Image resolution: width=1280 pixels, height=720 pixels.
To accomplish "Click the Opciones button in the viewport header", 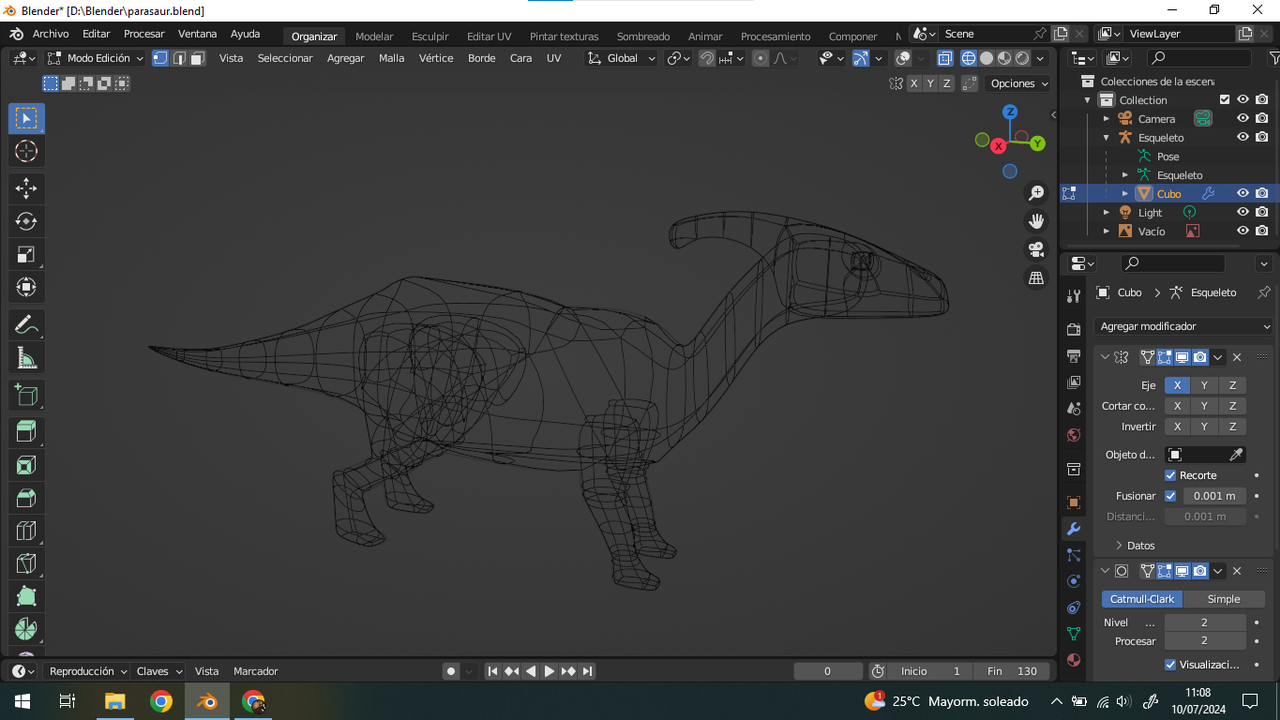I will pos(1016,83).
